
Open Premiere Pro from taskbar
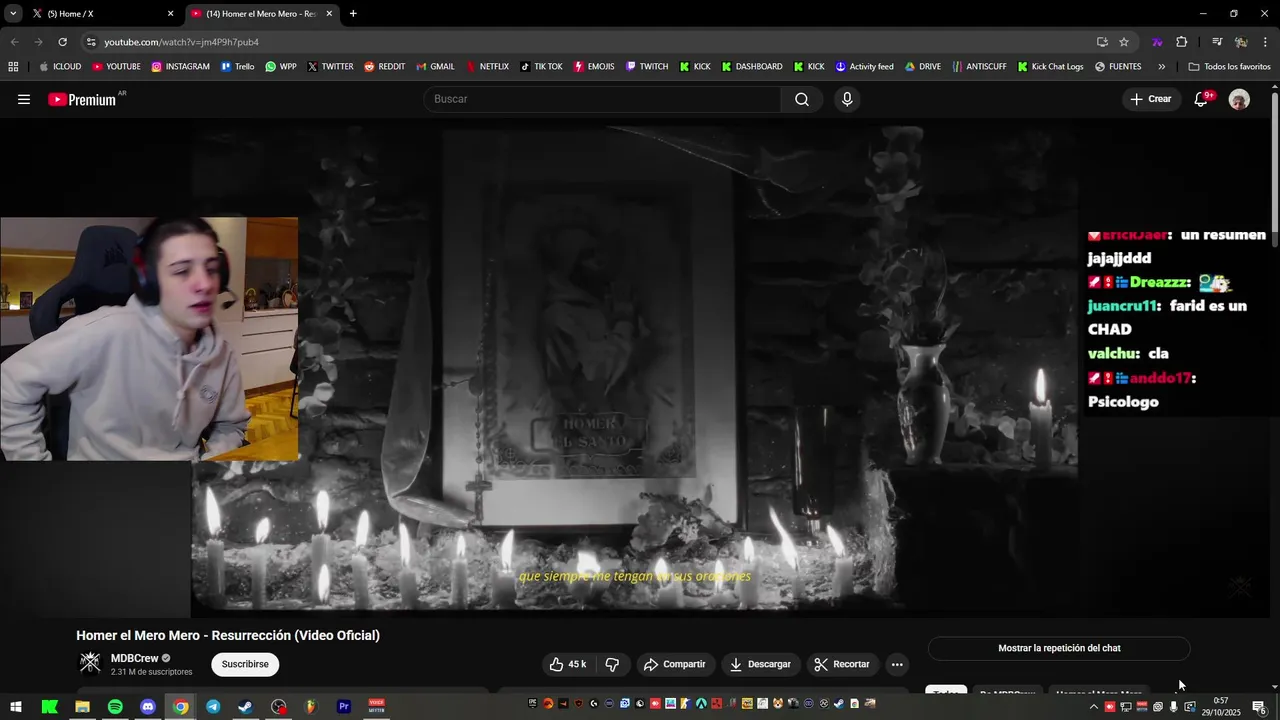344,706
